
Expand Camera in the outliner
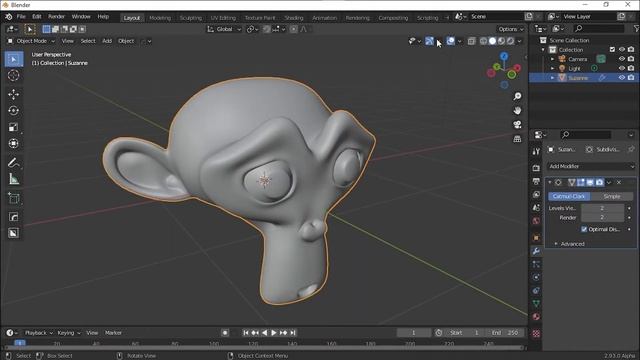point(552,59)
